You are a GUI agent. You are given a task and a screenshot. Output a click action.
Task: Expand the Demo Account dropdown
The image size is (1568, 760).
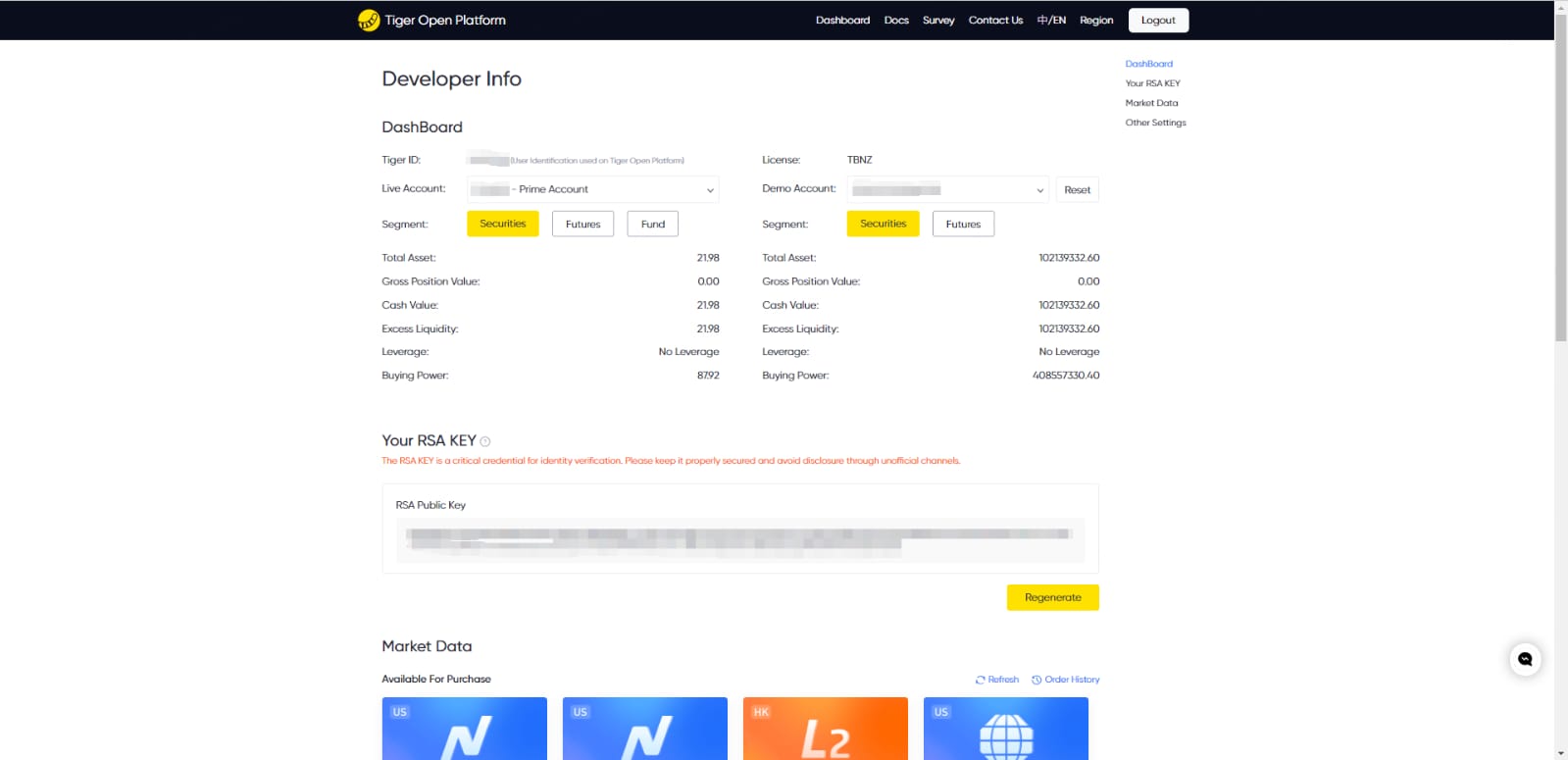click(x=948, y=189)
